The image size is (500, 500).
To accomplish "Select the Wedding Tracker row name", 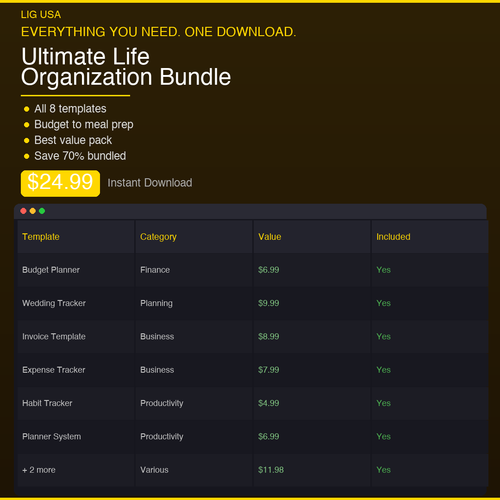I will (x=54, y=303).
